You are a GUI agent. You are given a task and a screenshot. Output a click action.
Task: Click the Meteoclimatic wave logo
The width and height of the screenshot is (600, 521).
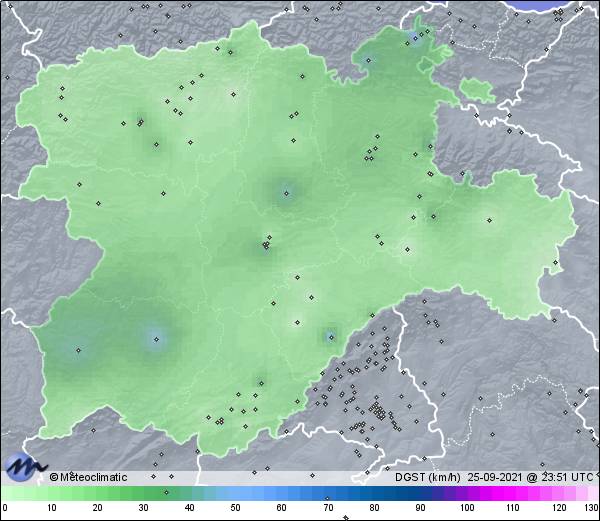[x=25, y=467]
